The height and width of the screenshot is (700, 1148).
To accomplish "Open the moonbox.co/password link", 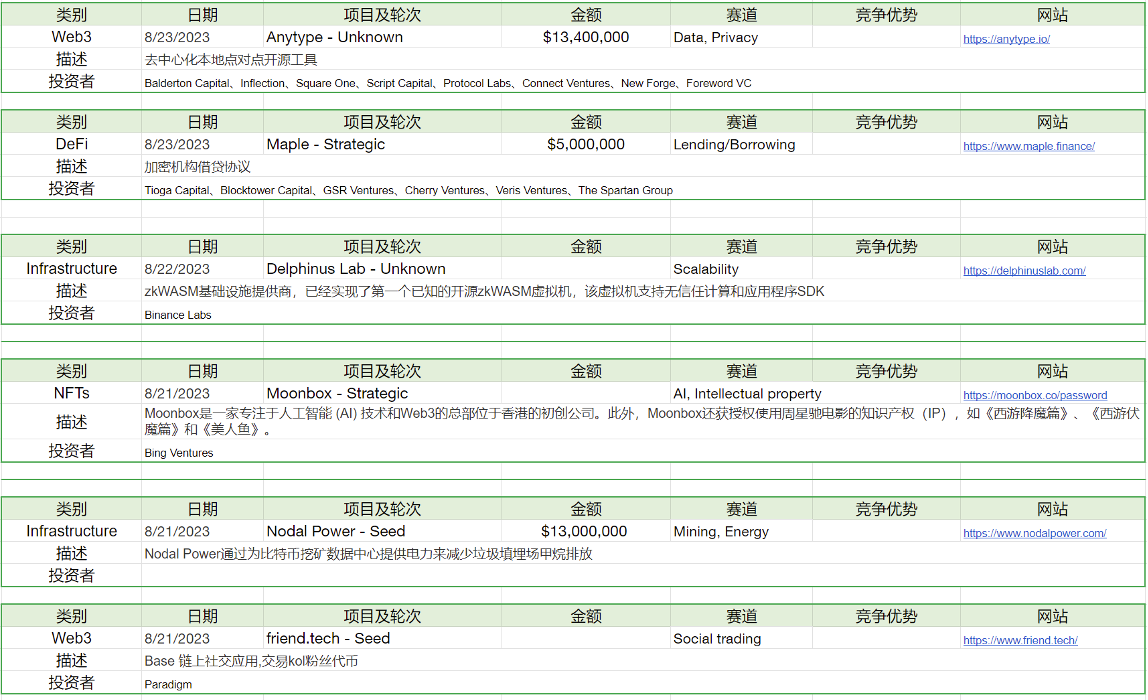I will (x=1035, y=395).
